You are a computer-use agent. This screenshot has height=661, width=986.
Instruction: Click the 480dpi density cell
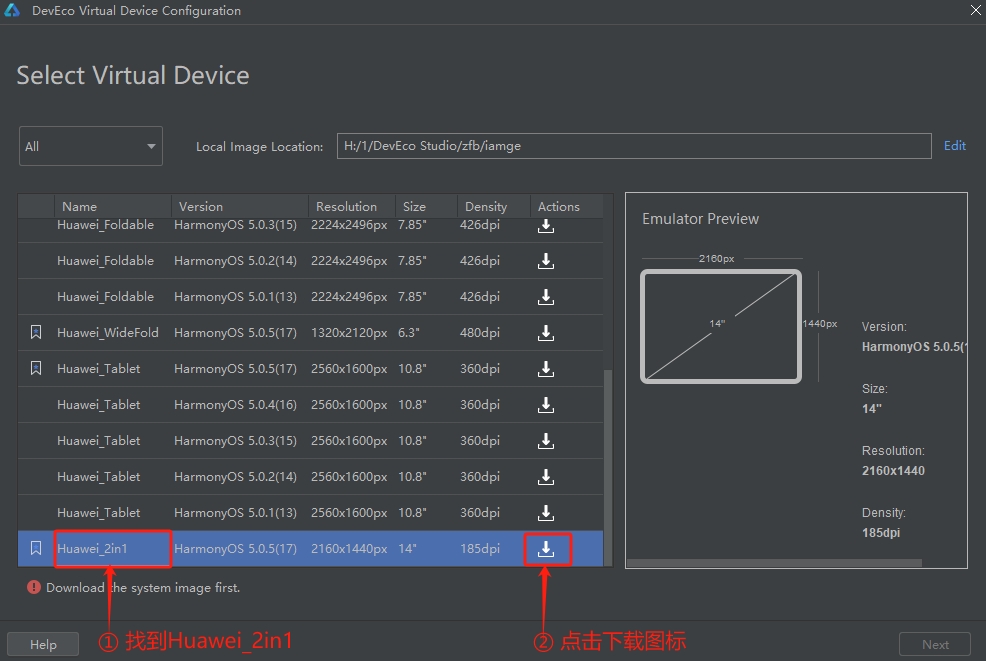point(480,332)
